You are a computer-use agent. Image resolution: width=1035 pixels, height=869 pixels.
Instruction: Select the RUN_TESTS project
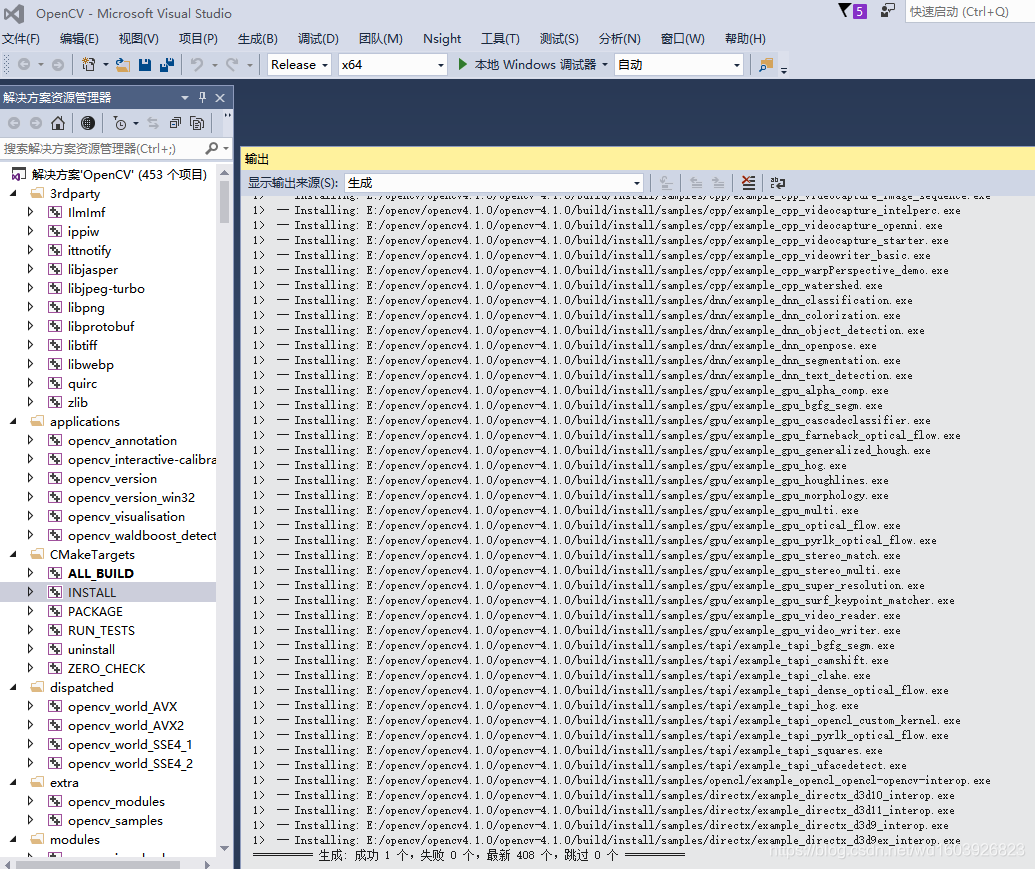101,631
